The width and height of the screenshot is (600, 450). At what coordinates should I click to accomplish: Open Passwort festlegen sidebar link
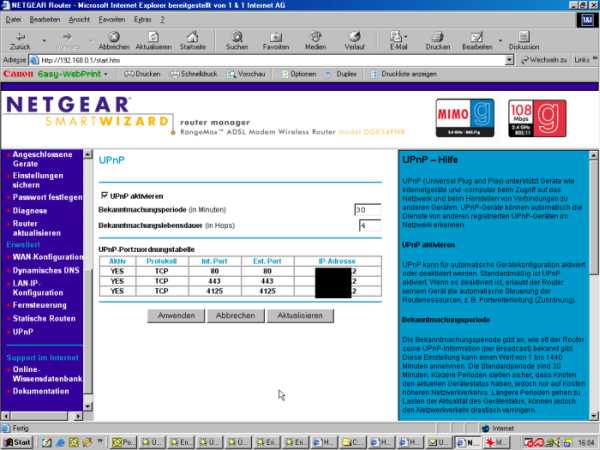point(47,197)
